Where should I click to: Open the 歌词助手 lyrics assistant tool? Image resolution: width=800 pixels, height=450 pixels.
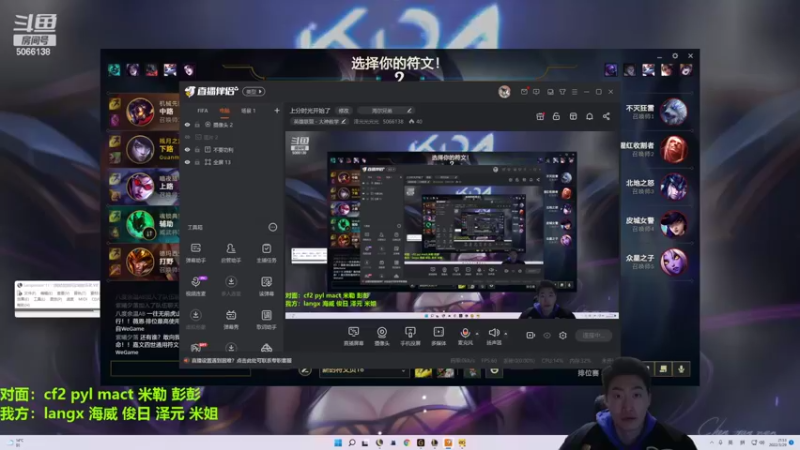(x=266, y=319)
